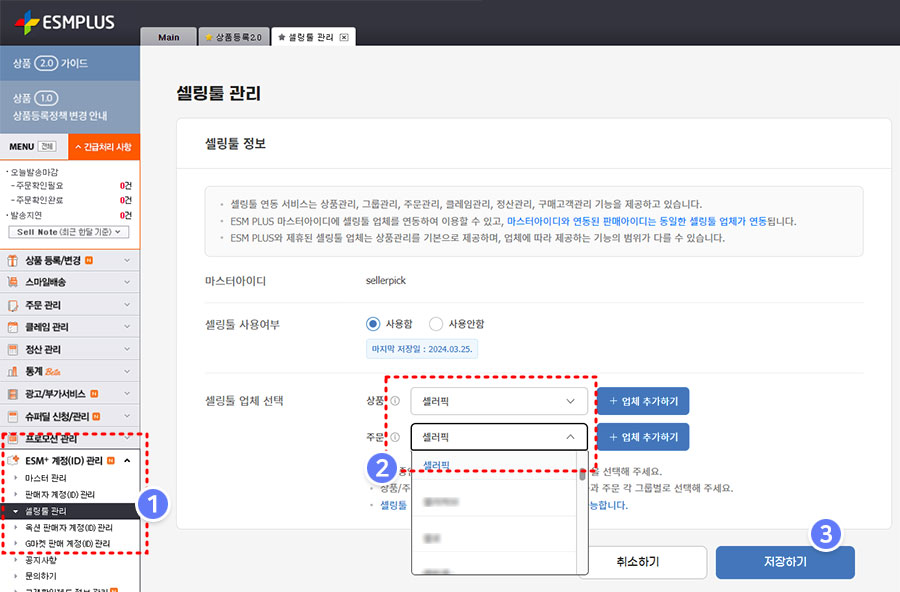Collapse the 주문 seller tool dropdown

click(x=570, y=437)
